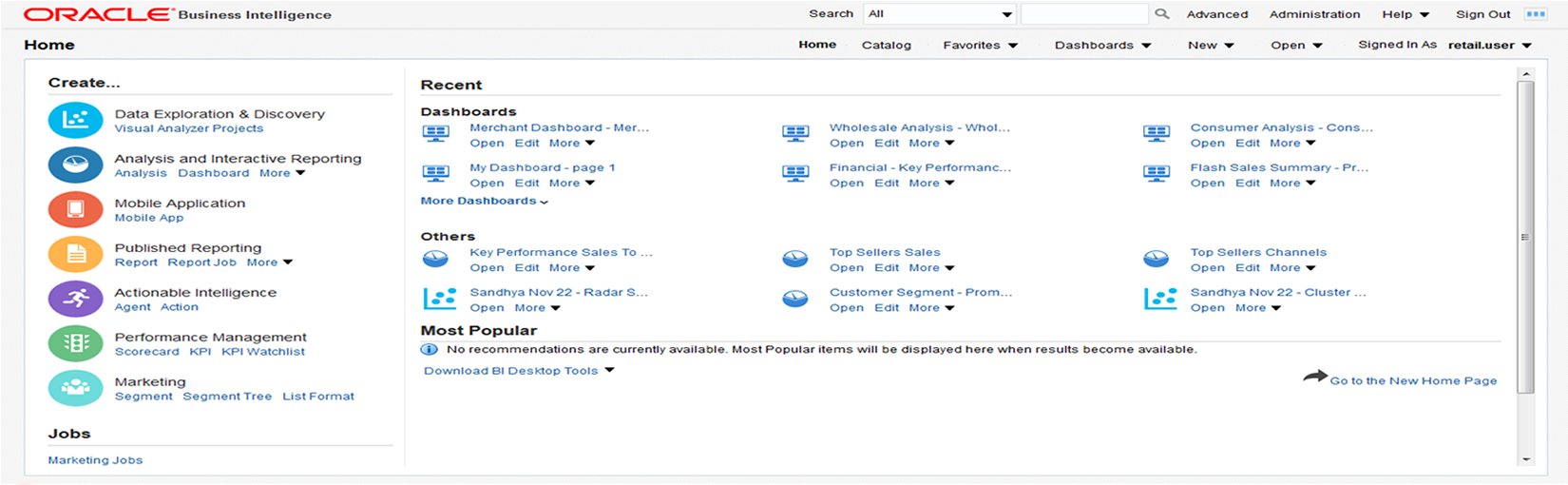Expand Download BI Desktop Tools menu
Screen dimensions: 1568x485
[519, 371]
